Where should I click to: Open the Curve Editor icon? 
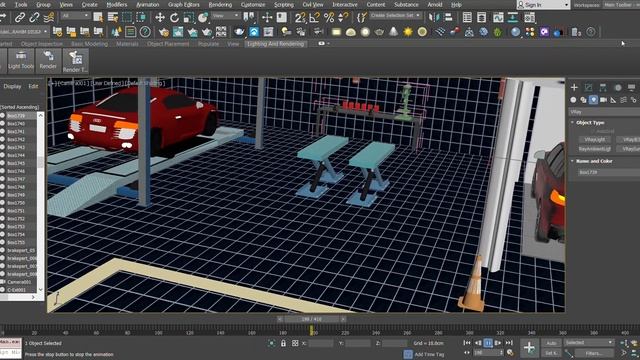[498, 18]
